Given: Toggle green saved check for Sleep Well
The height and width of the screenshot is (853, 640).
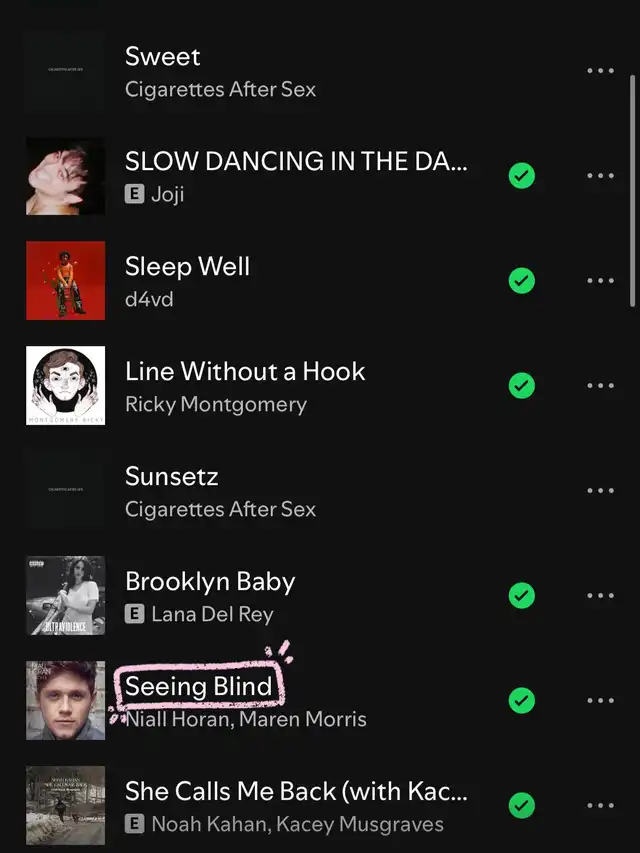Looking at the screenshot, I should 521,281.
